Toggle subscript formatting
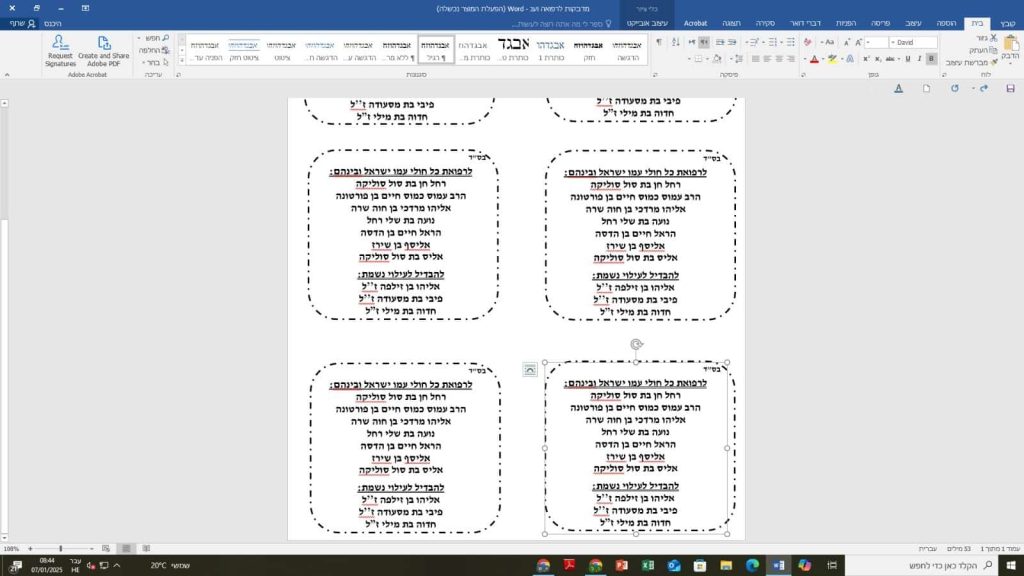1024x576 pixels. [x=878, y=59]
